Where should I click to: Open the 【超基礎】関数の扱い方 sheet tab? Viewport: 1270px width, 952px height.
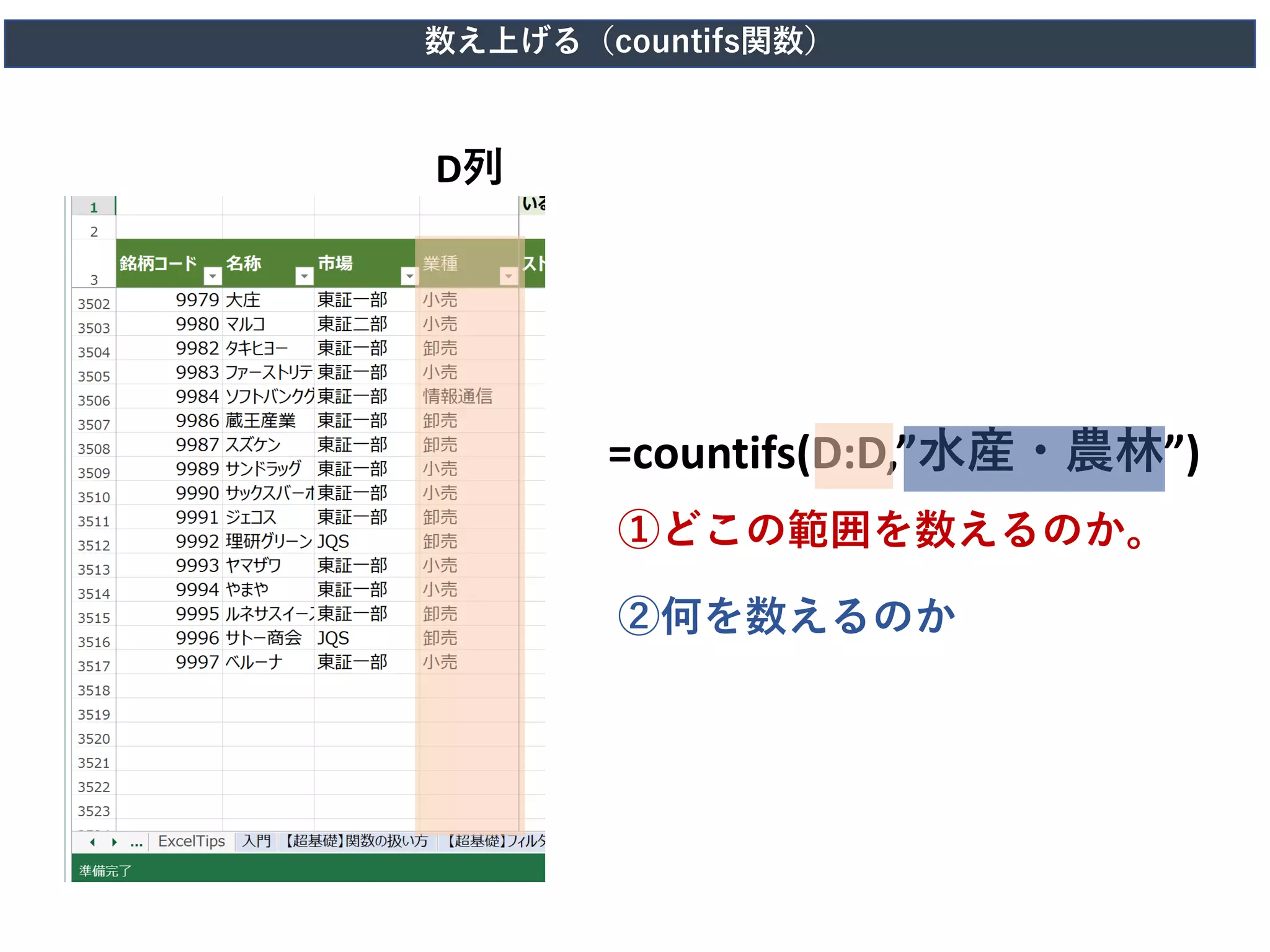click(x=357, y=841)
